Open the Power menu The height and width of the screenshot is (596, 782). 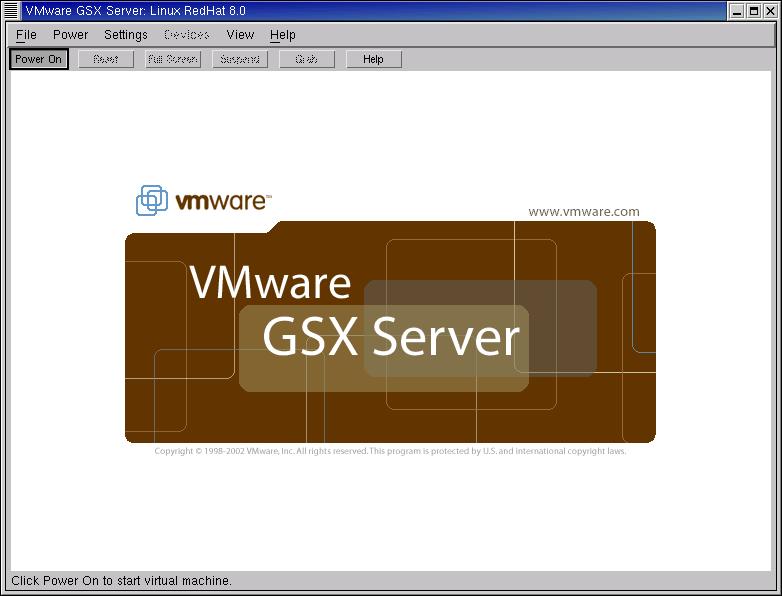[70, 35]
